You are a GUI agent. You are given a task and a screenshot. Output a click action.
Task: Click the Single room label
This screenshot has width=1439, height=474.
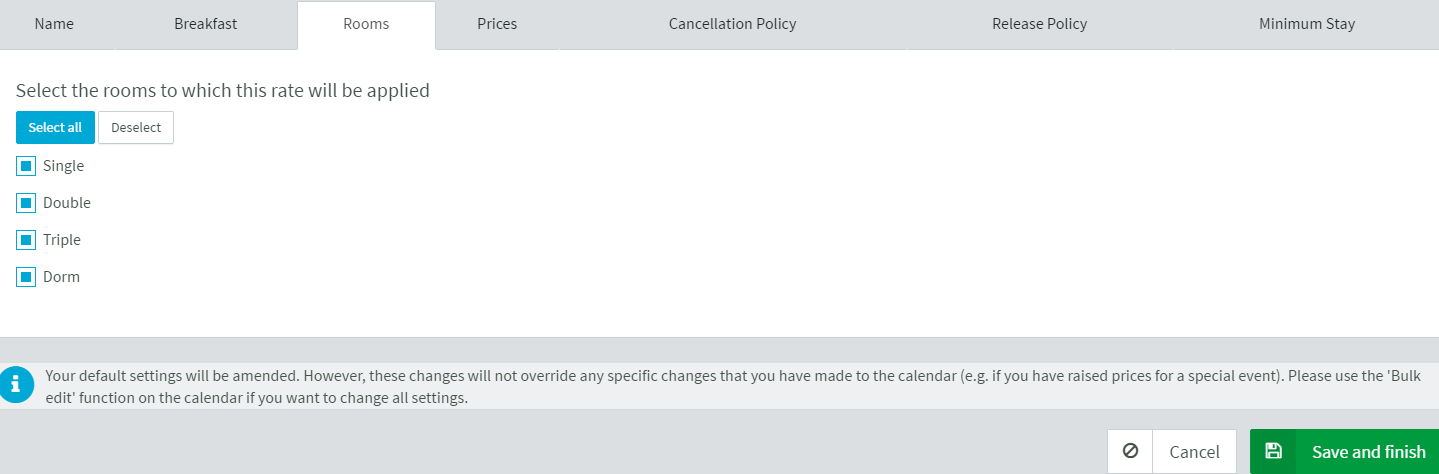(x=63, y=166)
